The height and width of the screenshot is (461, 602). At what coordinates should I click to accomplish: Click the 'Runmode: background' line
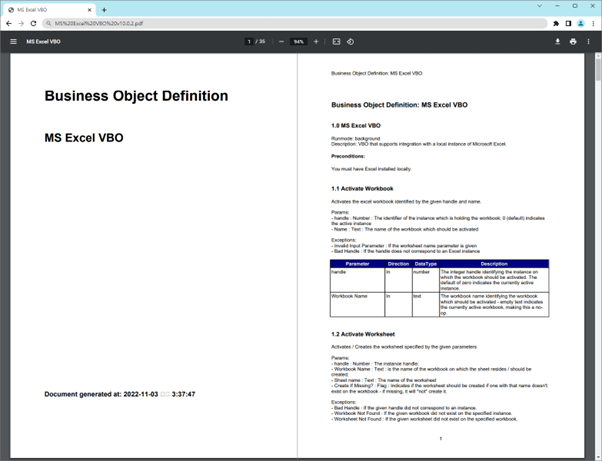[356, 139]
